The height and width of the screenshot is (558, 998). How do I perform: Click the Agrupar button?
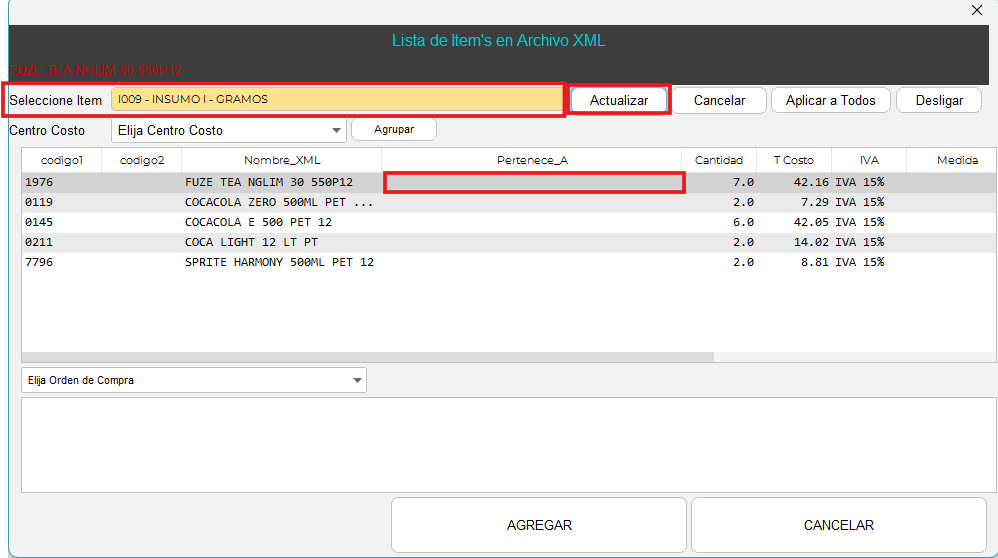click(x=394, y=129)
